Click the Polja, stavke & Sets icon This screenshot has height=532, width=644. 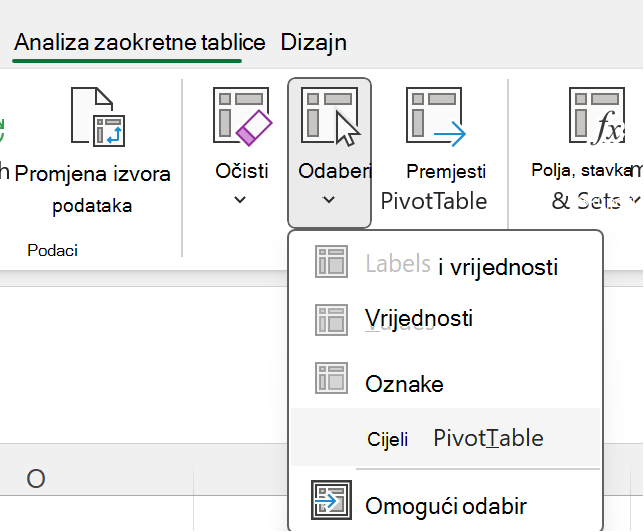click(x=597, y=117)
